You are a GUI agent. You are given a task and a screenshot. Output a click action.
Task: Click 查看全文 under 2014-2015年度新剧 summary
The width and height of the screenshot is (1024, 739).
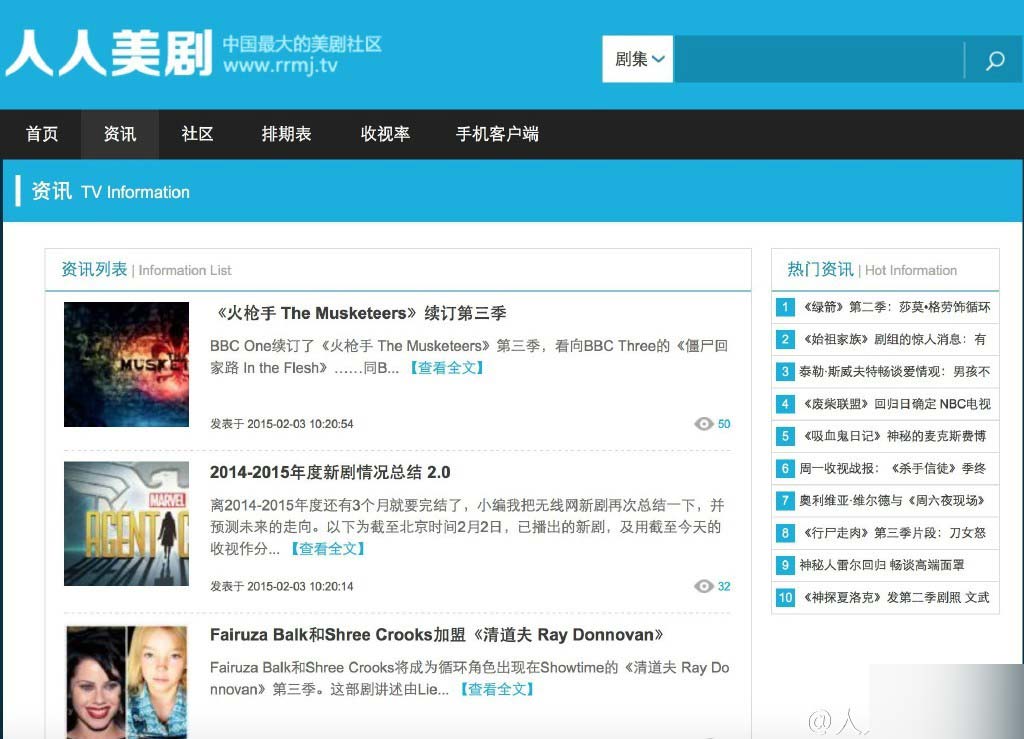328,548
